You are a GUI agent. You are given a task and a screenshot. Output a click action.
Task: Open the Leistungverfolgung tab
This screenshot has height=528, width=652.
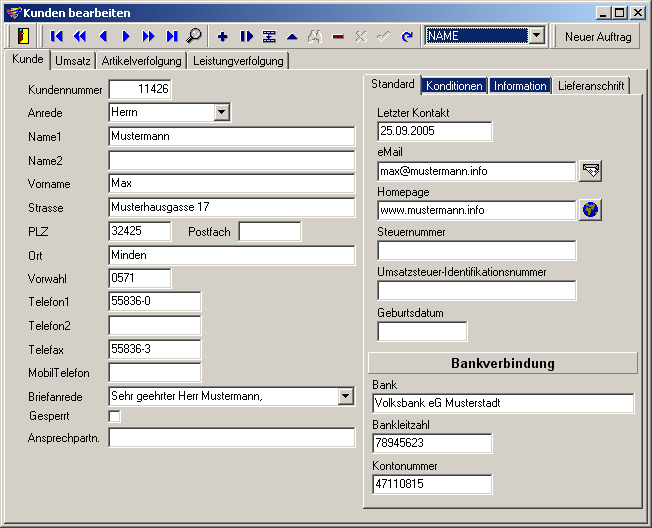click(238, 61)
